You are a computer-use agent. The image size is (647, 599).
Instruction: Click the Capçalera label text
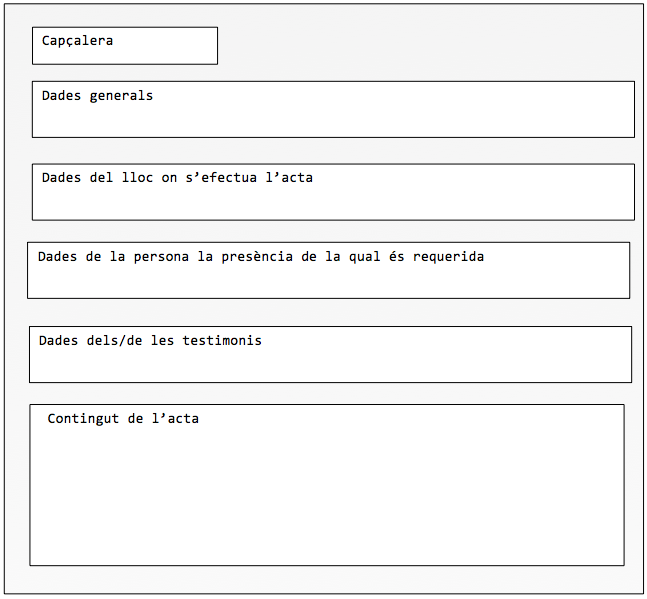coord(77,41)
